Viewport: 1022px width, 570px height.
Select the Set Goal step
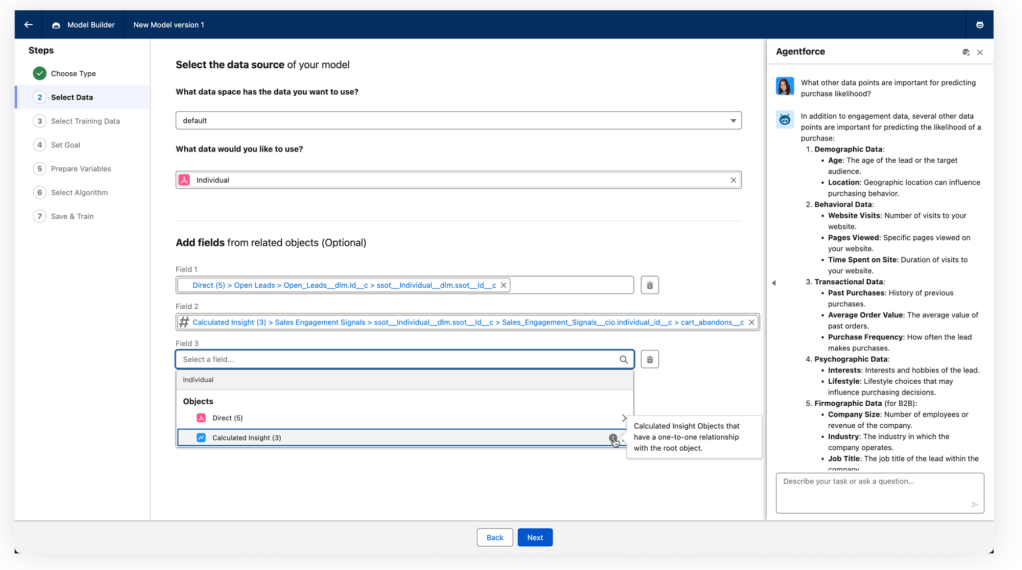[68, 145]
